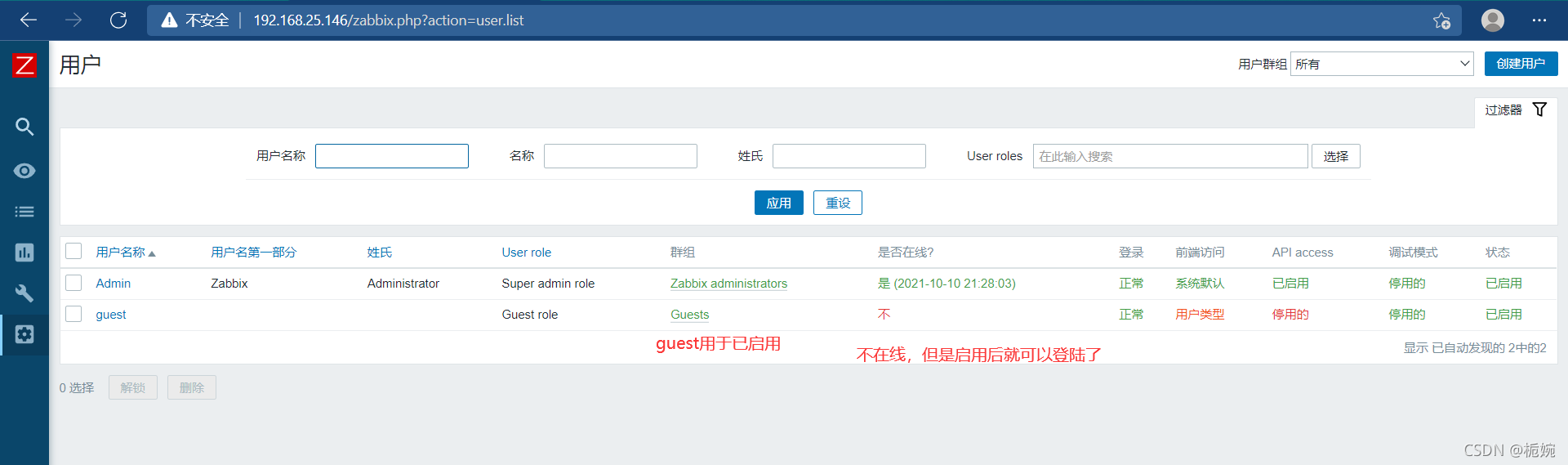Tick the guest row checkbox
The width and height of the screenshot is (1568, 465).
click(73, 314)
